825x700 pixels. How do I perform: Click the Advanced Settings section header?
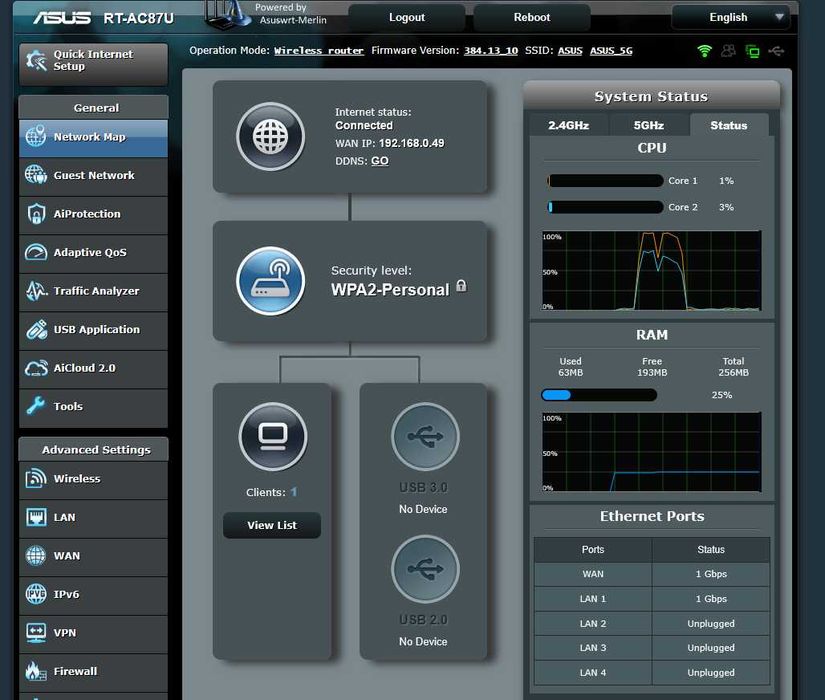tap(94, 449)
